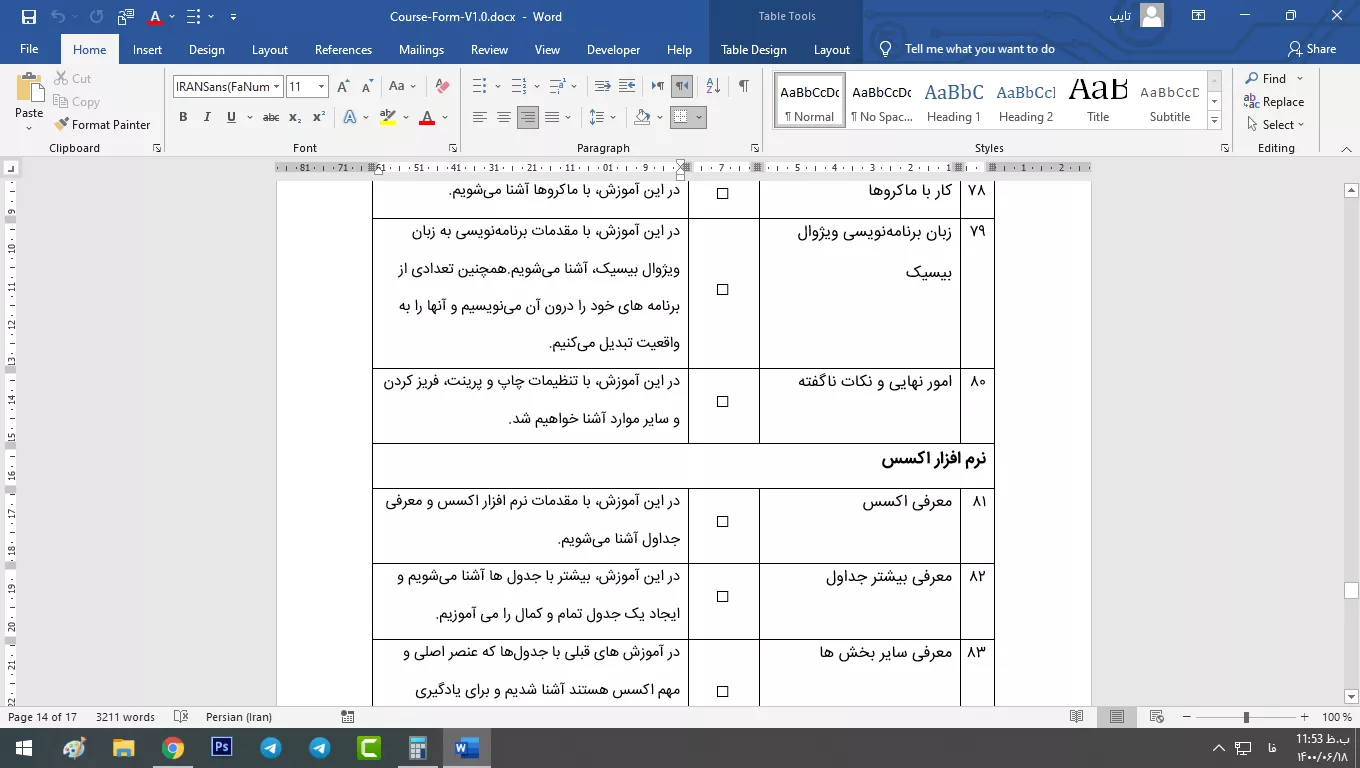
Task: Toggle italic formatting
Action: pyautogui.click(x=207, y=117)
